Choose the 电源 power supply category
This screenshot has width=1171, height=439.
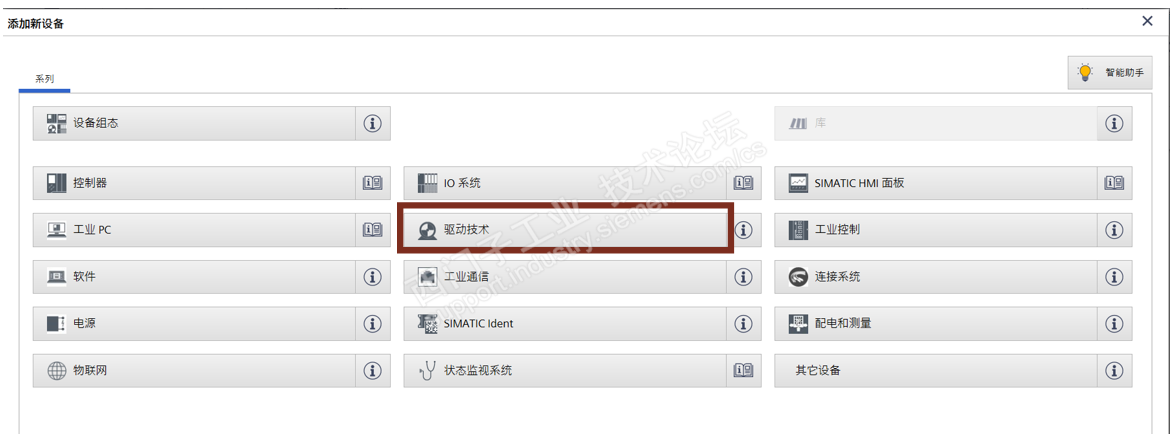[195, 324]
